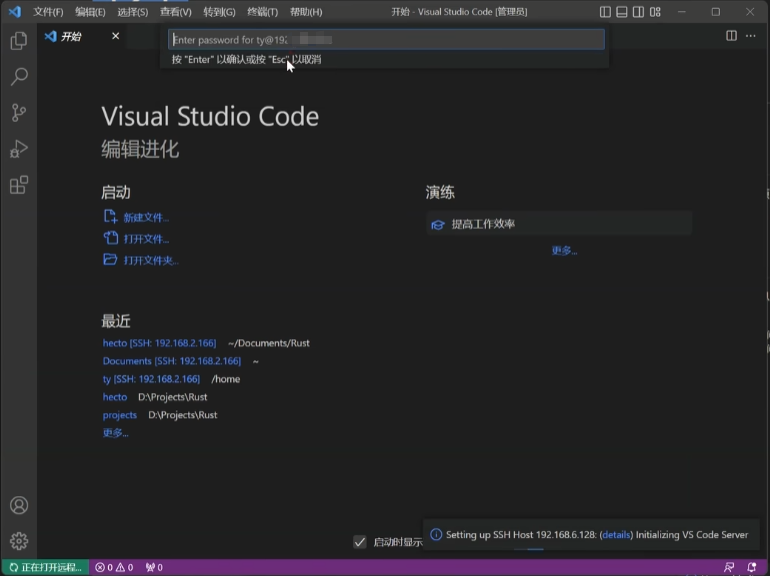Toggle the panel layout icon

click(x=622, y=12)
